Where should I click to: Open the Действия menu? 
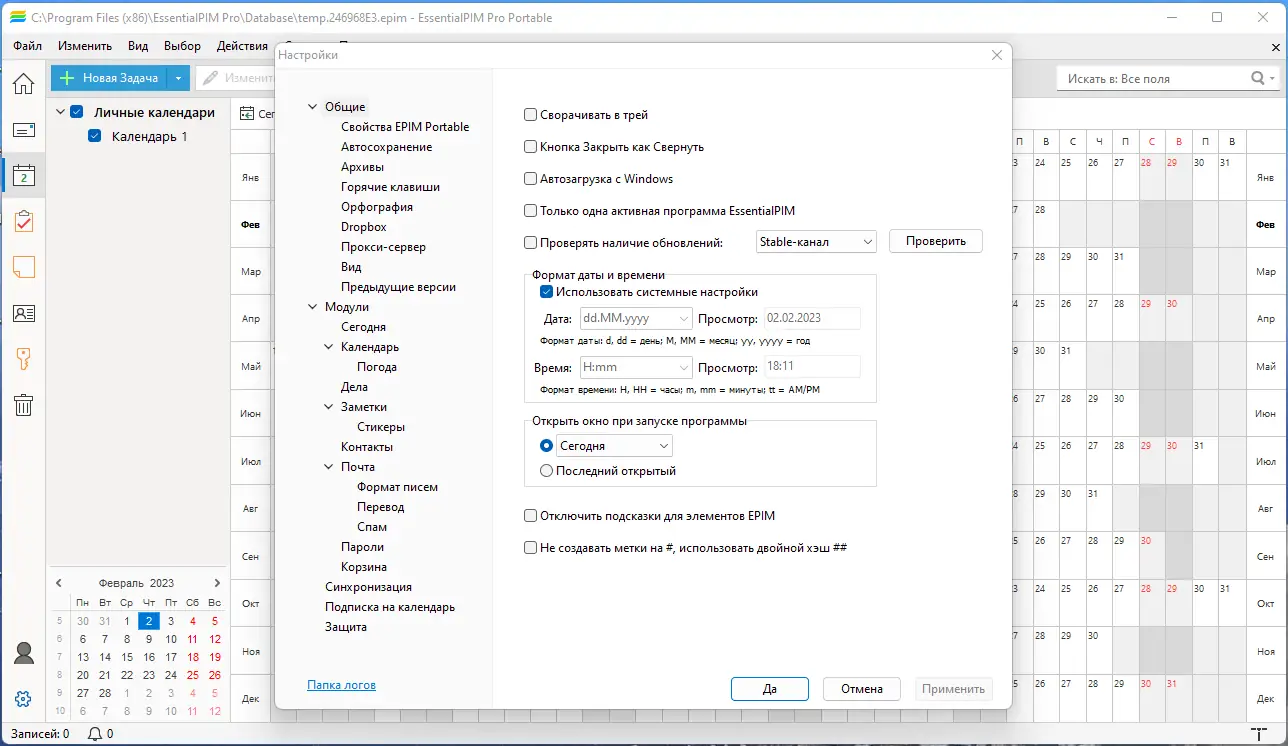tap(242, 46)
